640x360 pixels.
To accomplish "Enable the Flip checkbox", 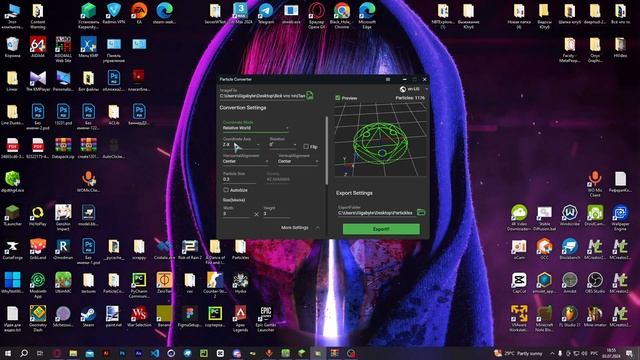I will pos(306,147).
